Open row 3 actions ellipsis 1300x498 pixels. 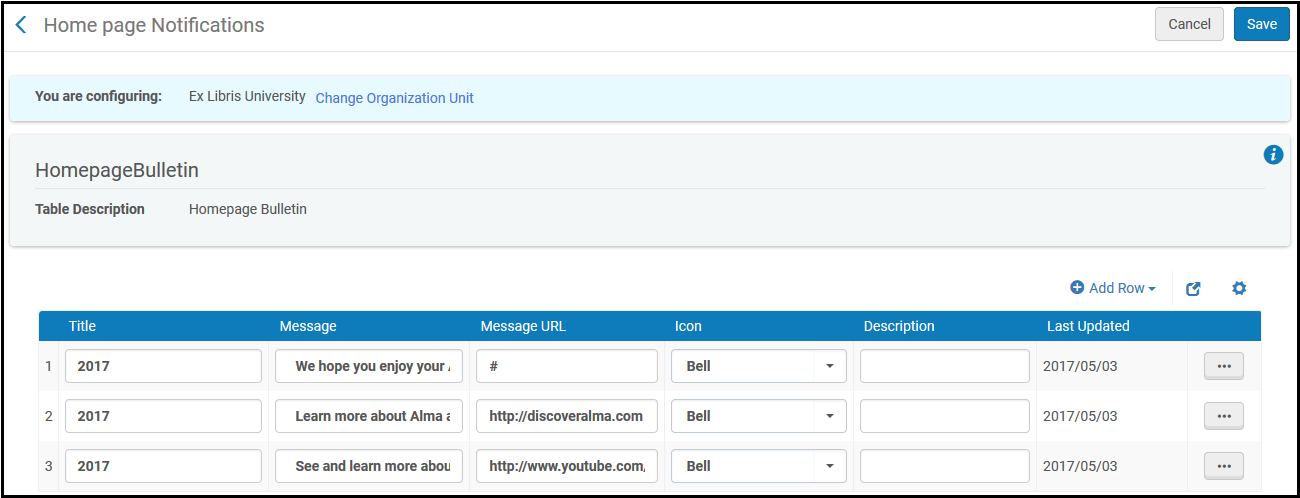click(x=1223, y=466)
